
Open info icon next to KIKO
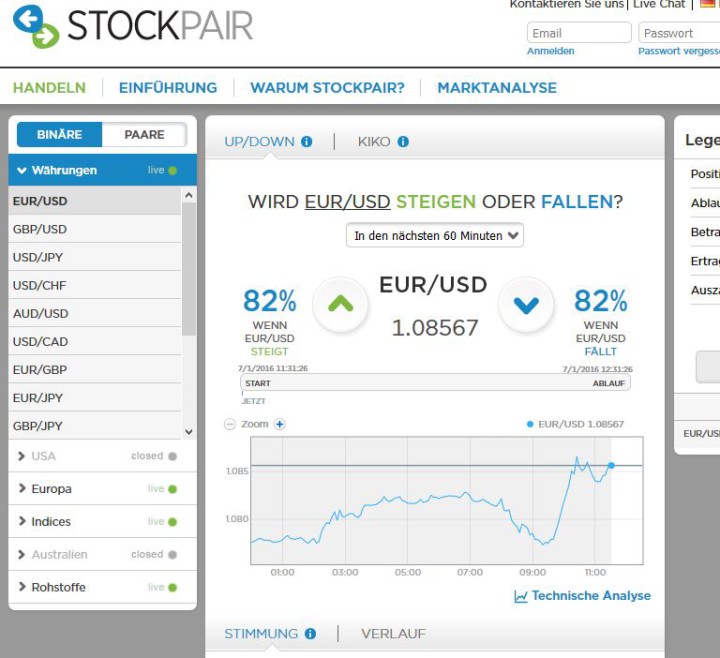point(403,142)
